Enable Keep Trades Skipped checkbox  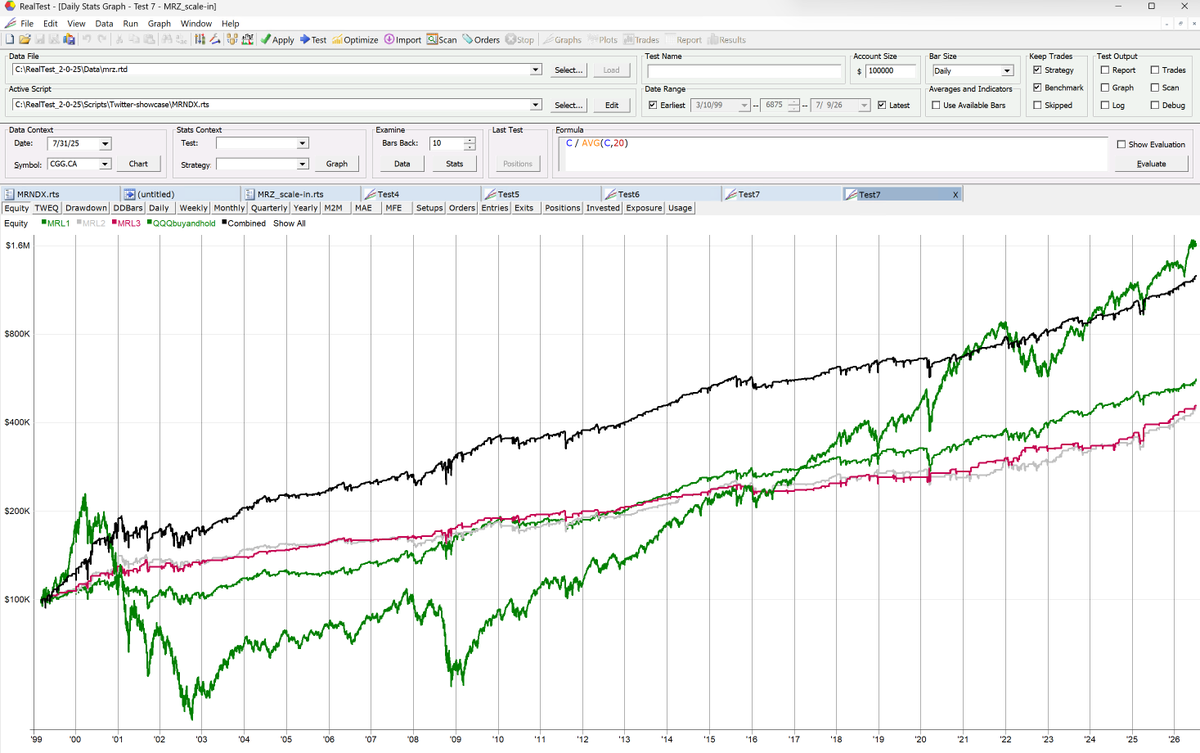point(1038,105)
